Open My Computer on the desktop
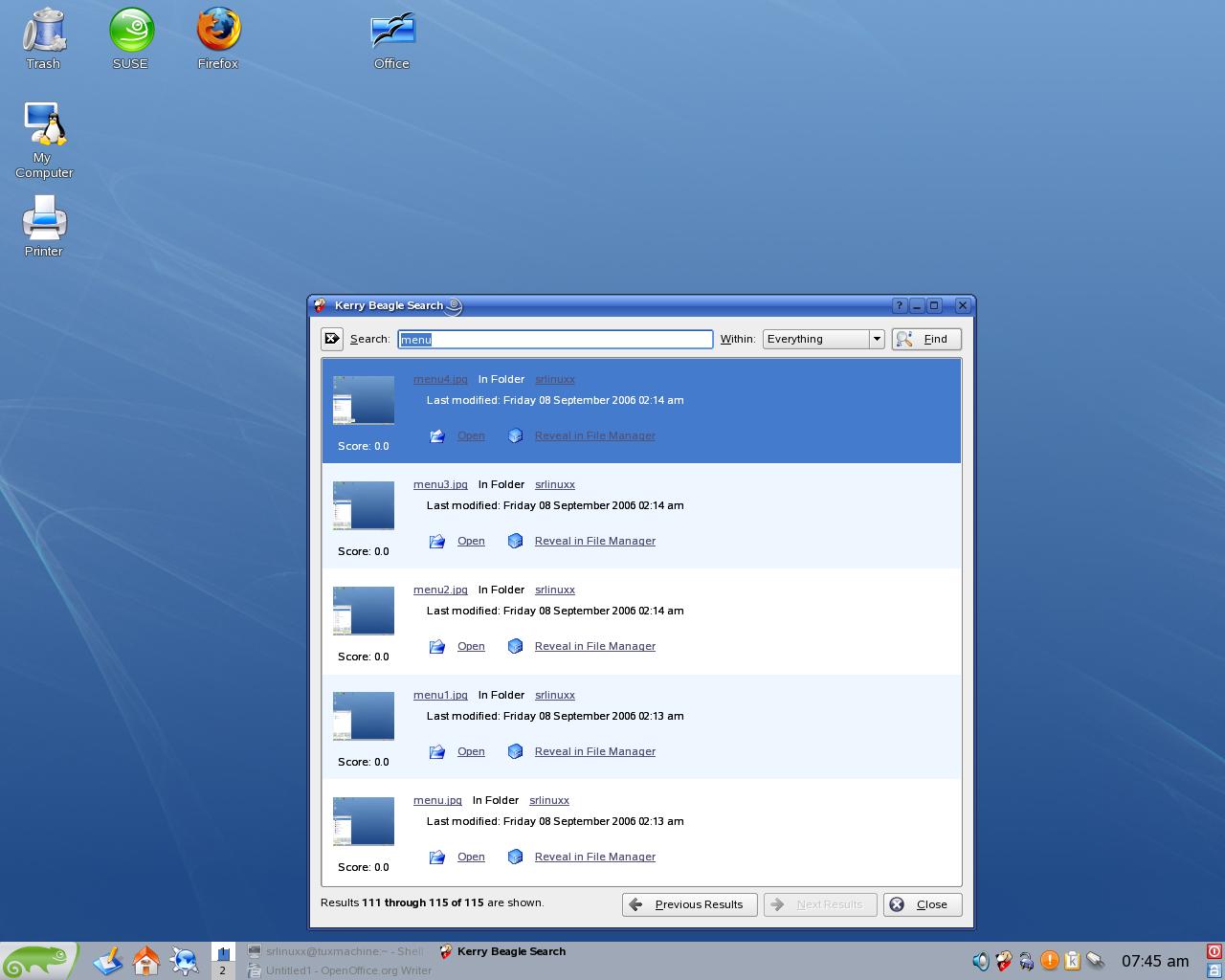 43,140
